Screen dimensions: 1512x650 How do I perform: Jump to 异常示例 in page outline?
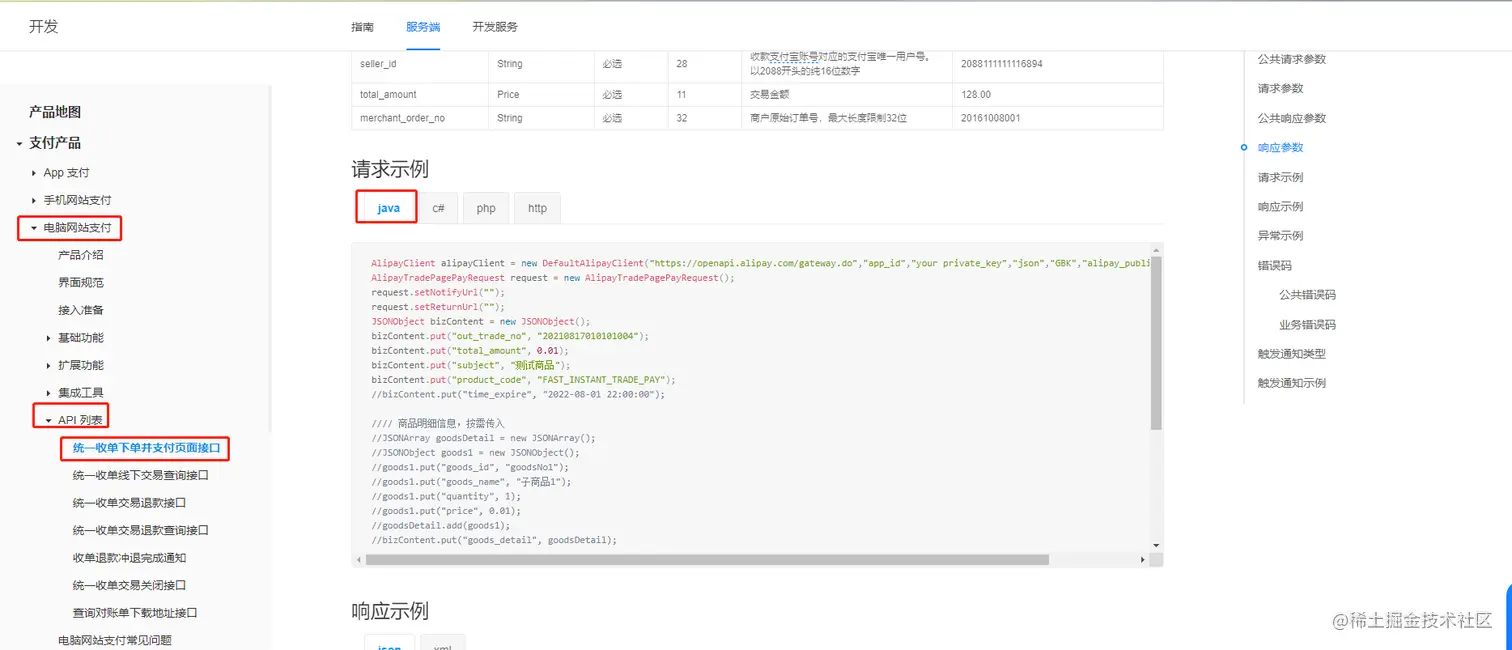1281,236
